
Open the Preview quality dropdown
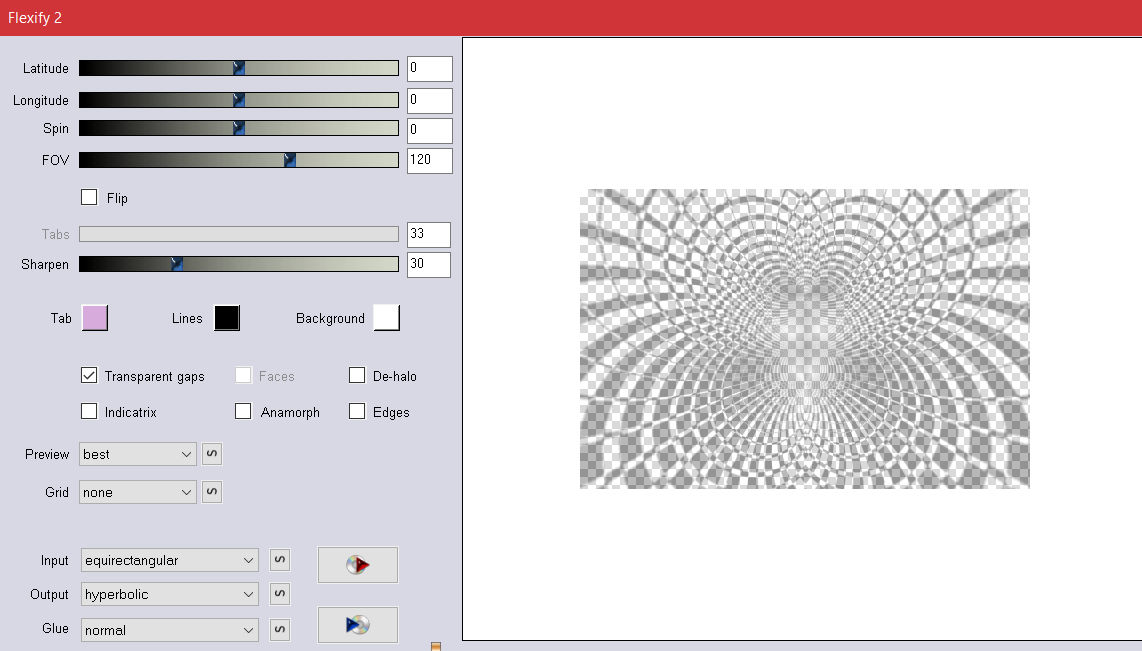coord(138,454)
